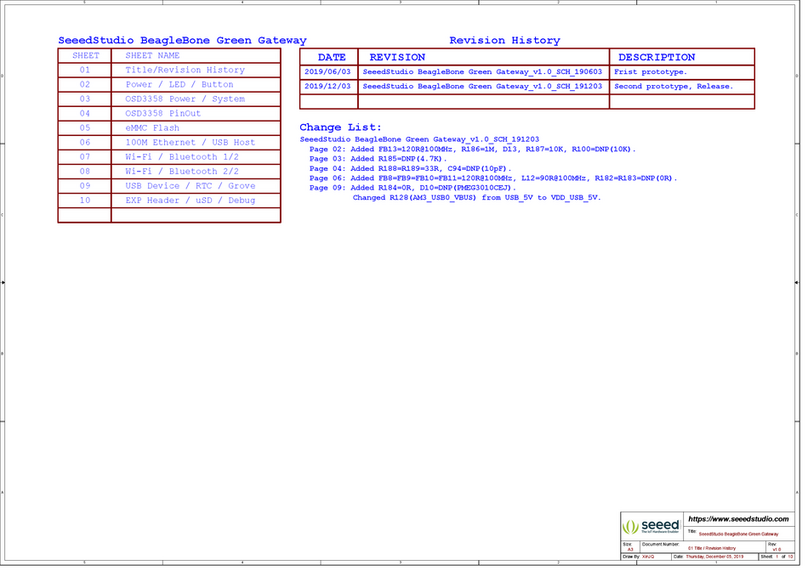Select revision table entry ending SCH_191203
Image resolution: width=808 pixels, height=571 pixels.
point(482,87)
